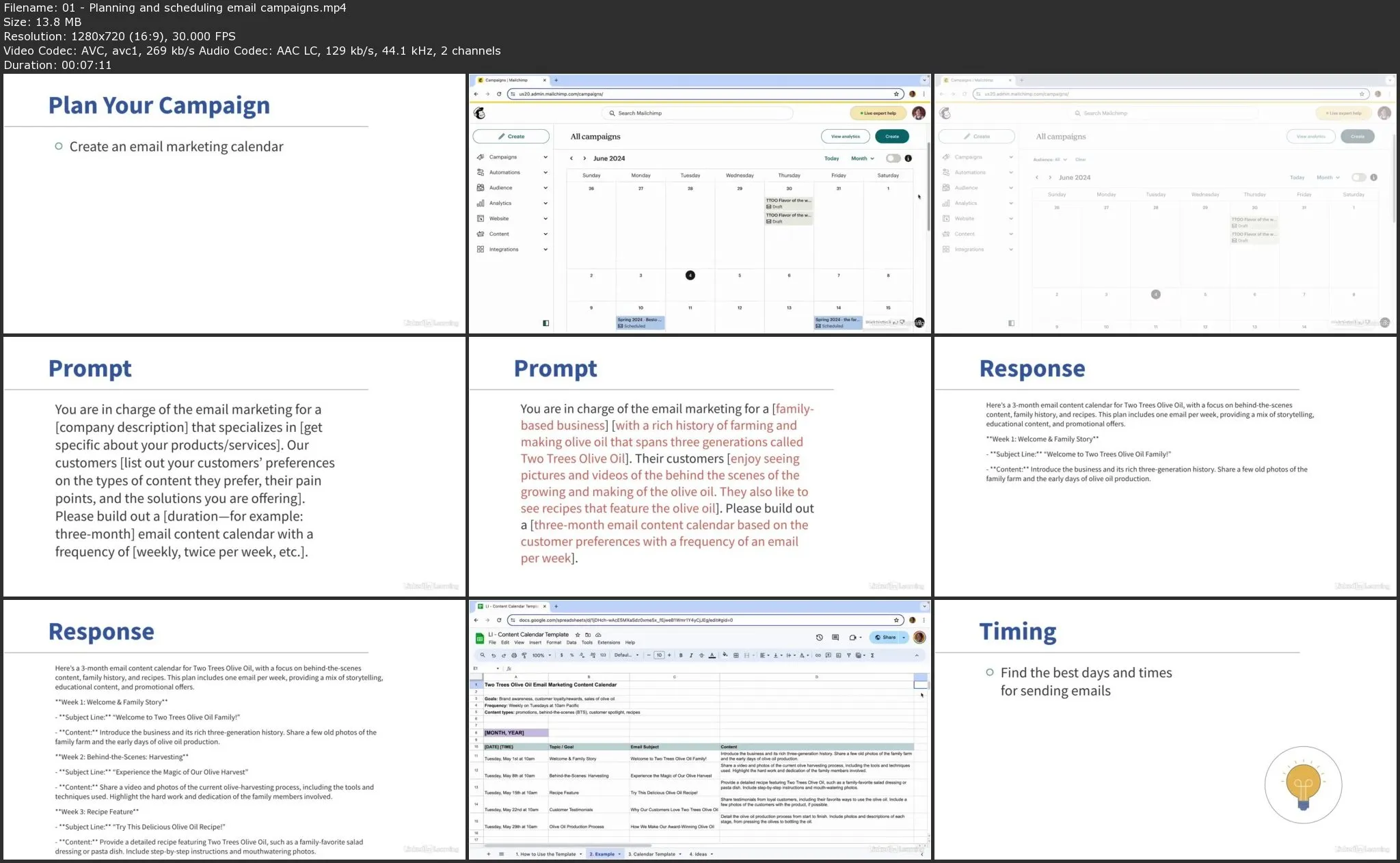Image resolution: width=1400 pixels, height=863 pixels.
Task: Star the LI - Content Calendar Template document
Action: tap(578, 635)
